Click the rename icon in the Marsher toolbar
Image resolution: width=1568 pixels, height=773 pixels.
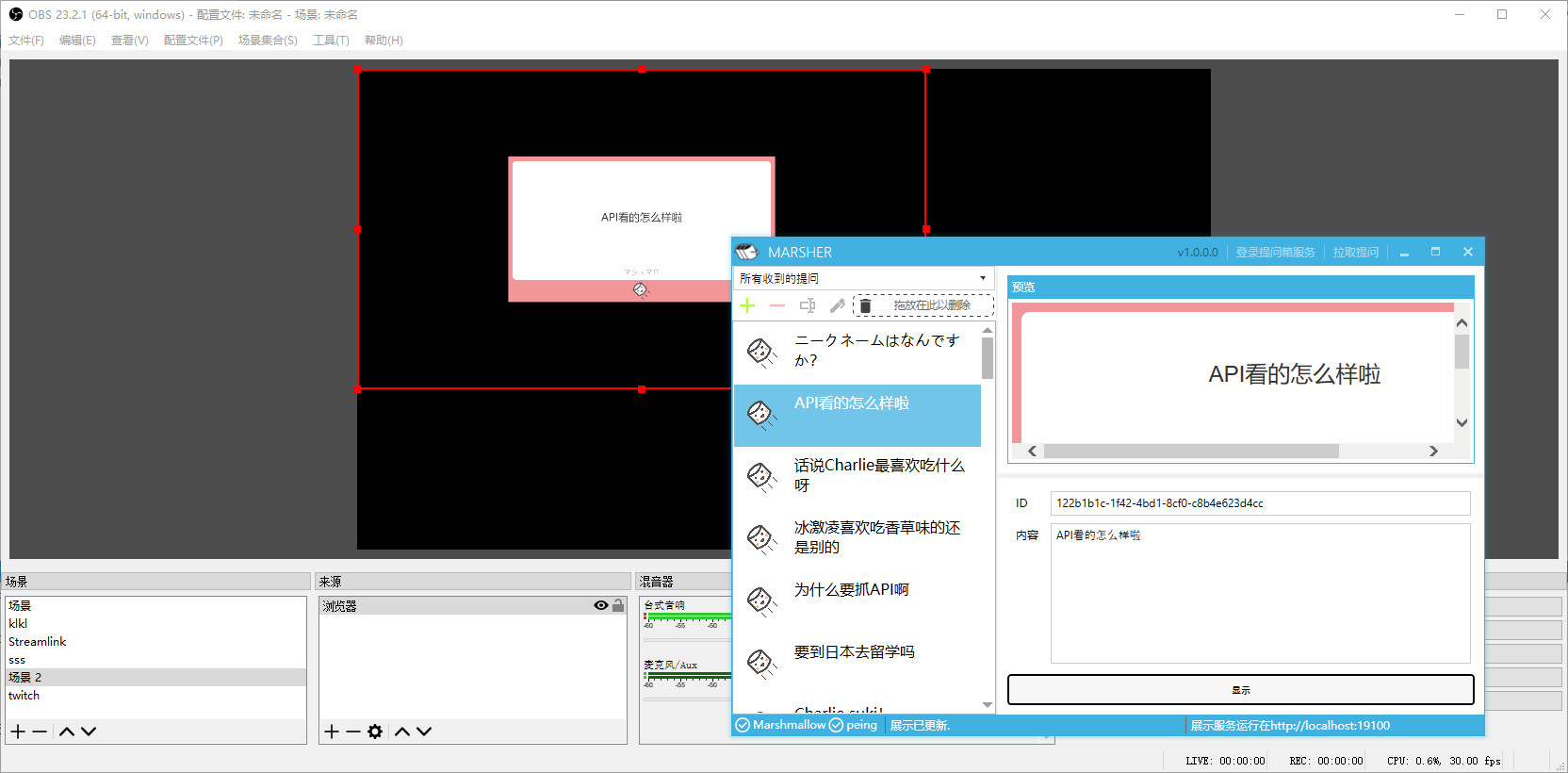pyautogui.click(x=808, y=305)
